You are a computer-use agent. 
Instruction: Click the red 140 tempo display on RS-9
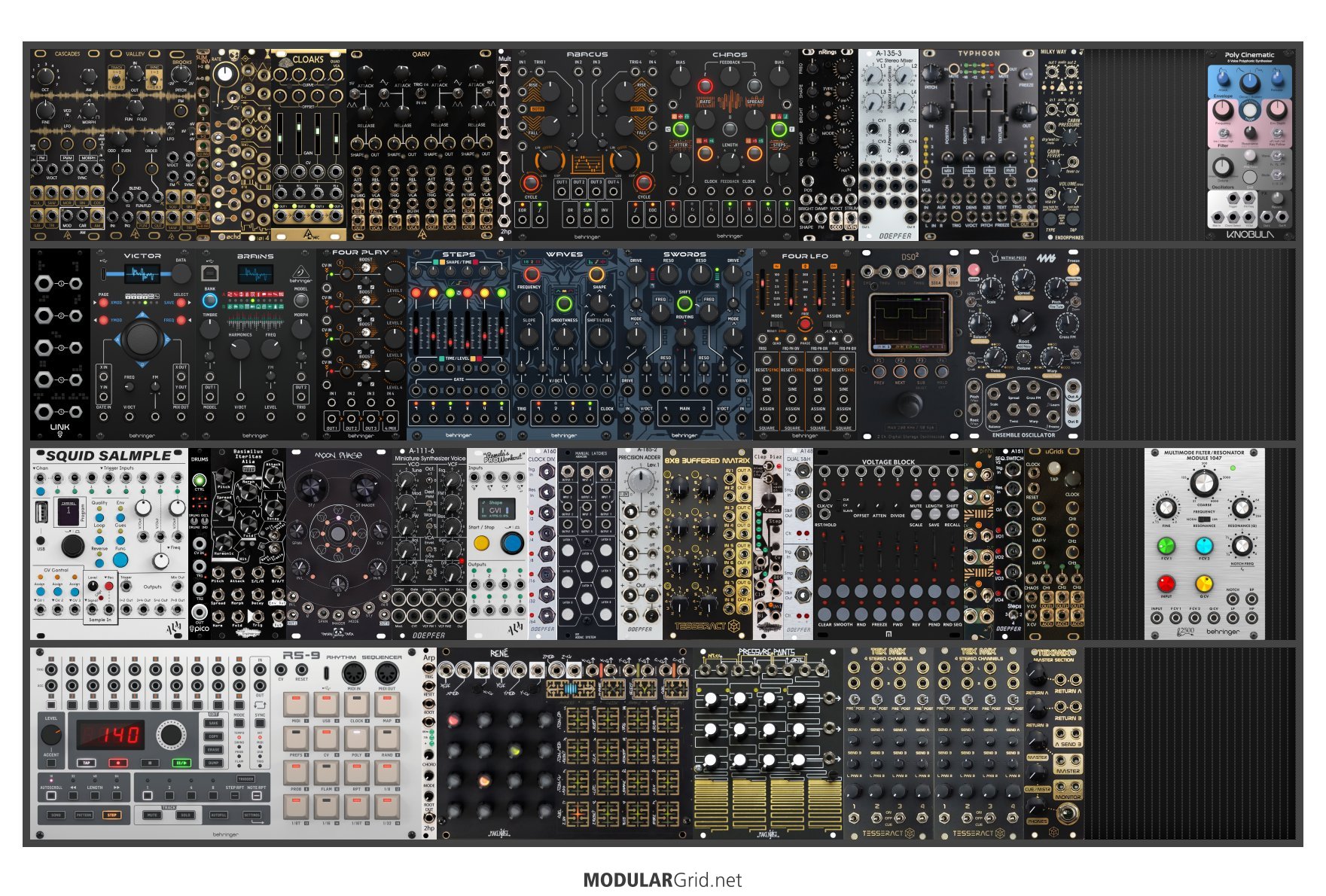110,734
